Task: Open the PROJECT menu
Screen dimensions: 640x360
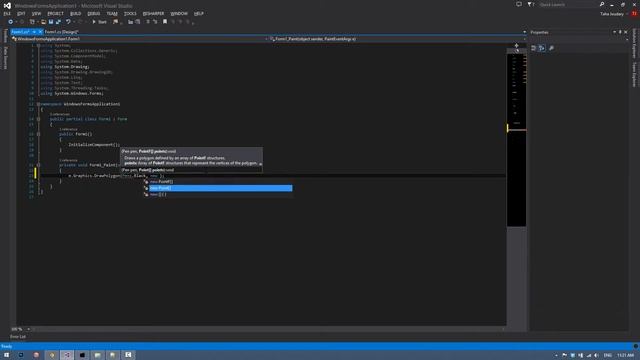Action: tap(55, 13)
